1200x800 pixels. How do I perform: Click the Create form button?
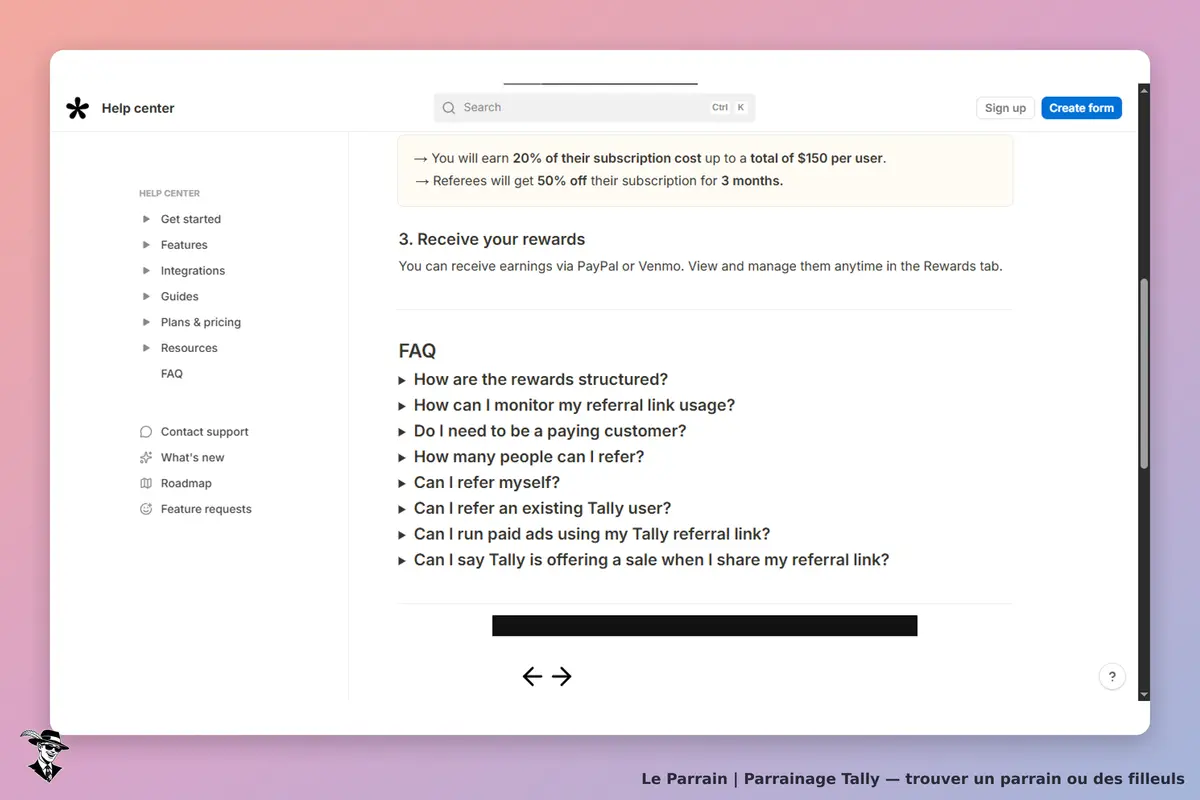(x=1081, y=108)
